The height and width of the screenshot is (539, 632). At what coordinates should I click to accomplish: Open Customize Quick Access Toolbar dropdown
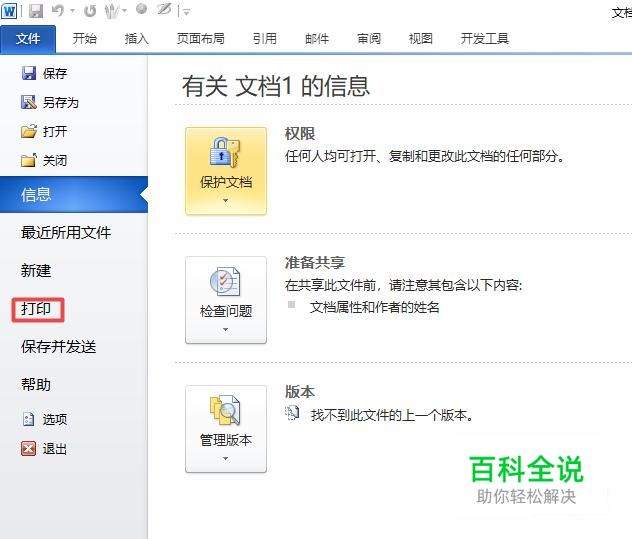[x=186, y=12]
